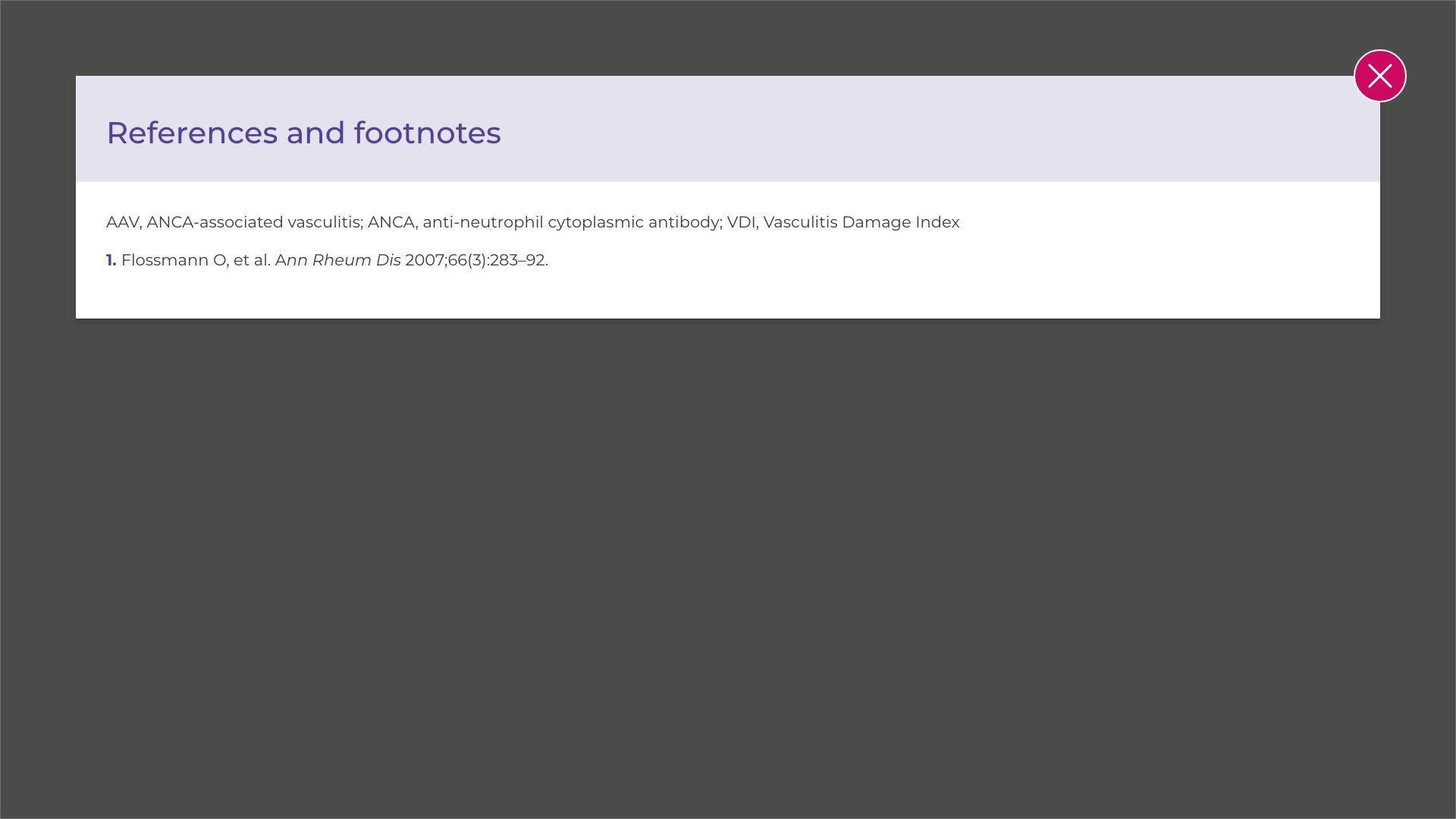Click the 'AAV' abbreviation in the footnote

(122, 222)
